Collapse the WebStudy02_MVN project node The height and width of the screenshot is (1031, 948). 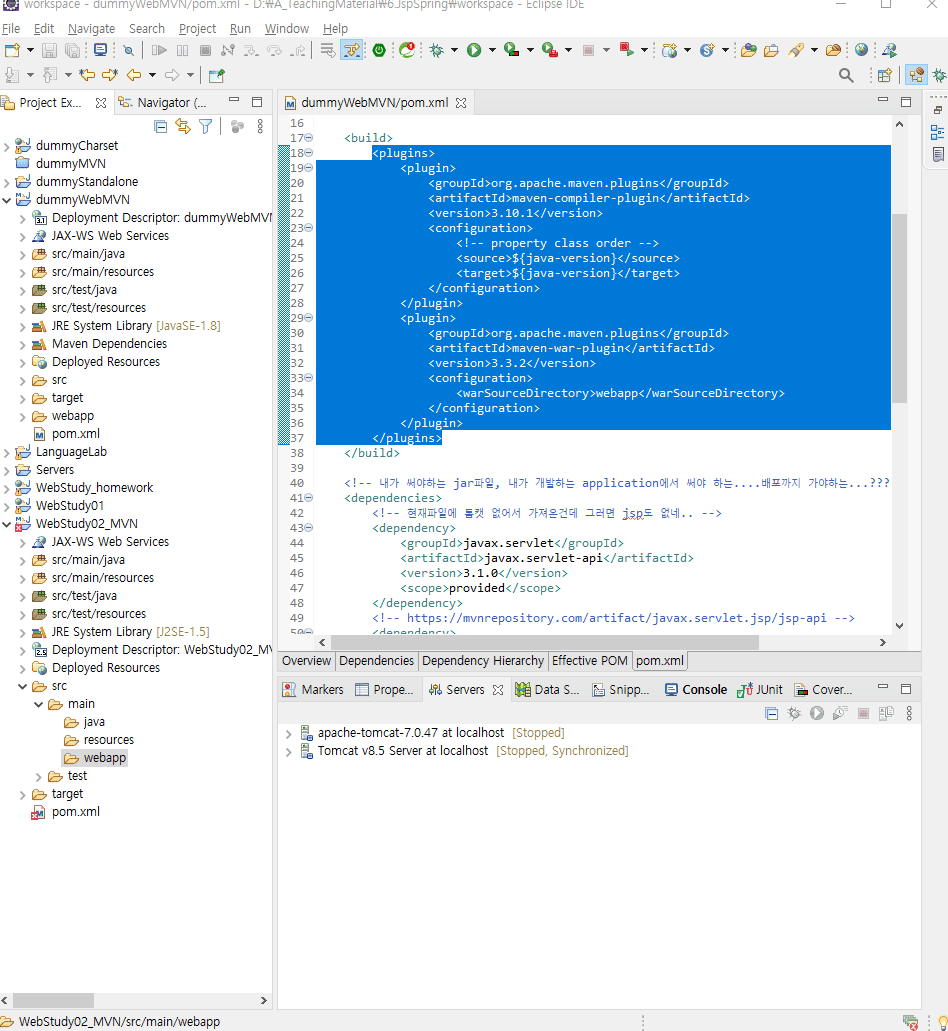[x=7, y=524]
